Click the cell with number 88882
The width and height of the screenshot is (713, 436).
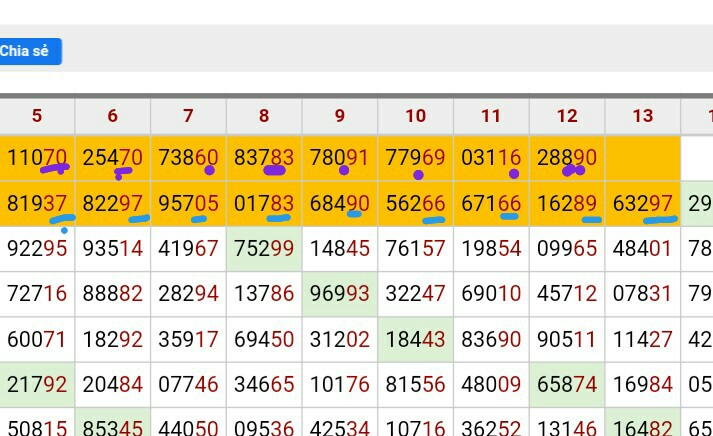tap(112, 295)
